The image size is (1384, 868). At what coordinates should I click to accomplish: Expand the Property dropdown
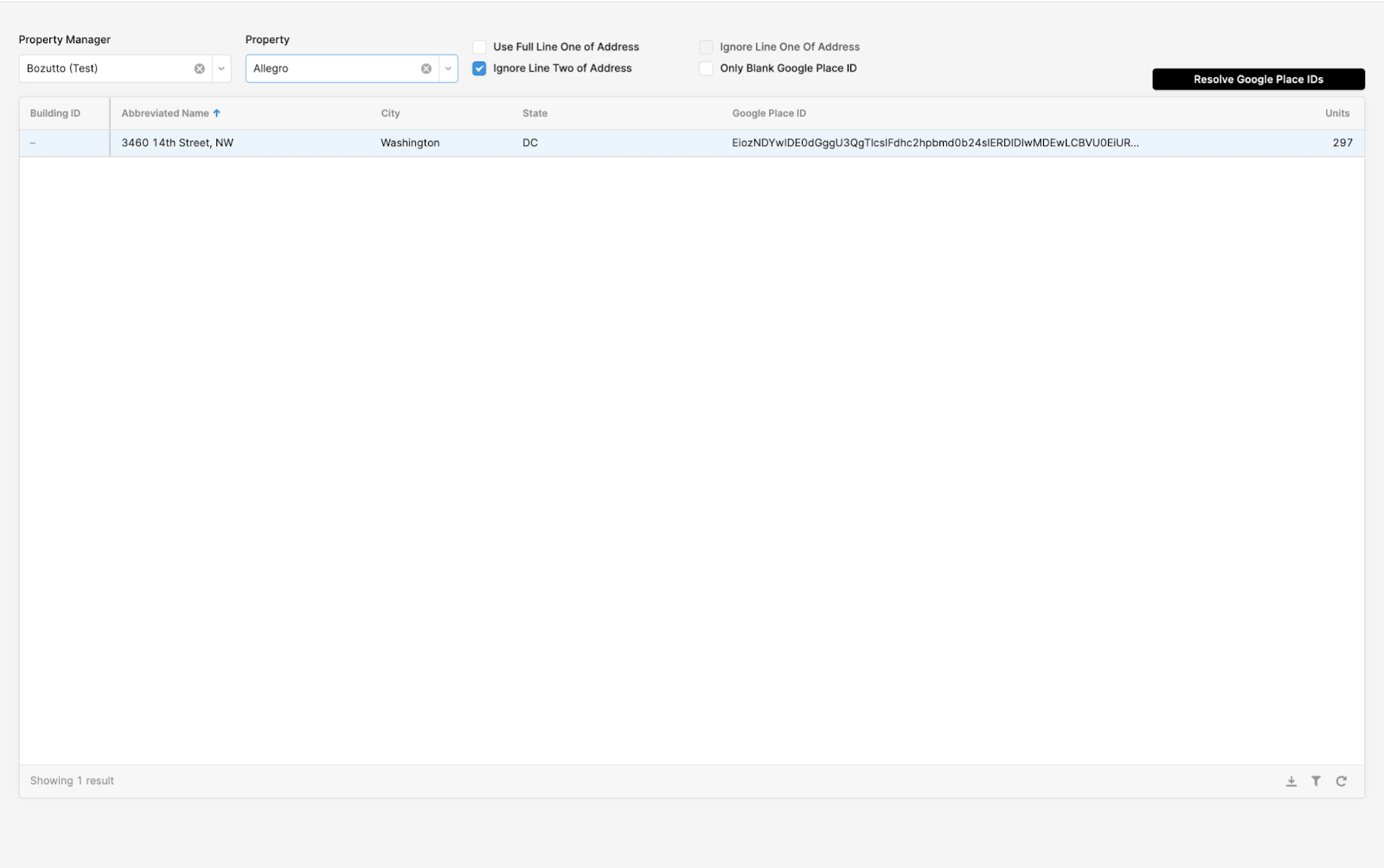point(448,68)
